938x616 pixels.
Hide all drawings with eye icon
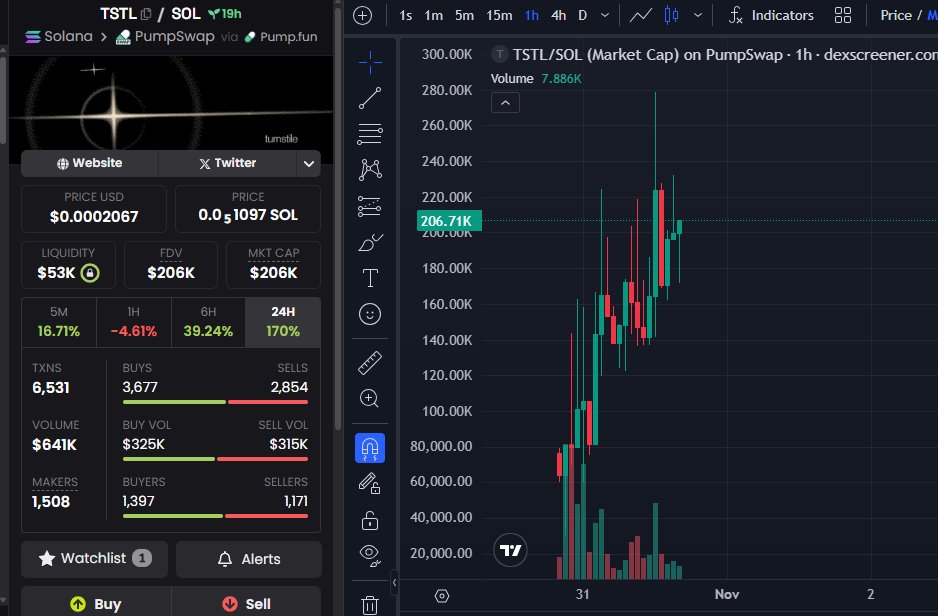click(370, 554)
